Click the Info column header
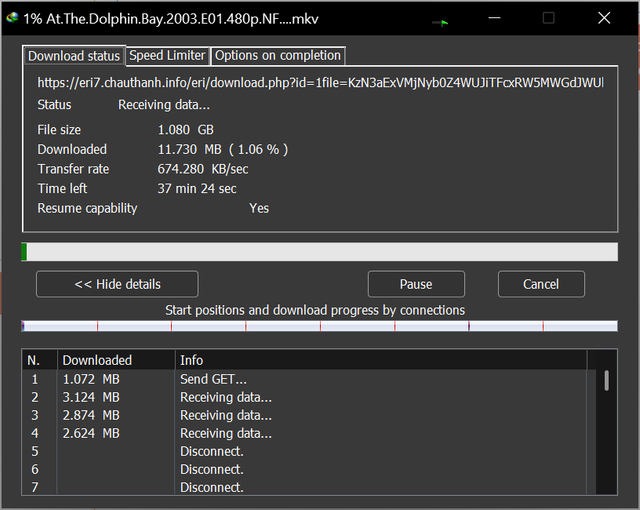This screenshot has width=640, height=510. coord(381,360)
